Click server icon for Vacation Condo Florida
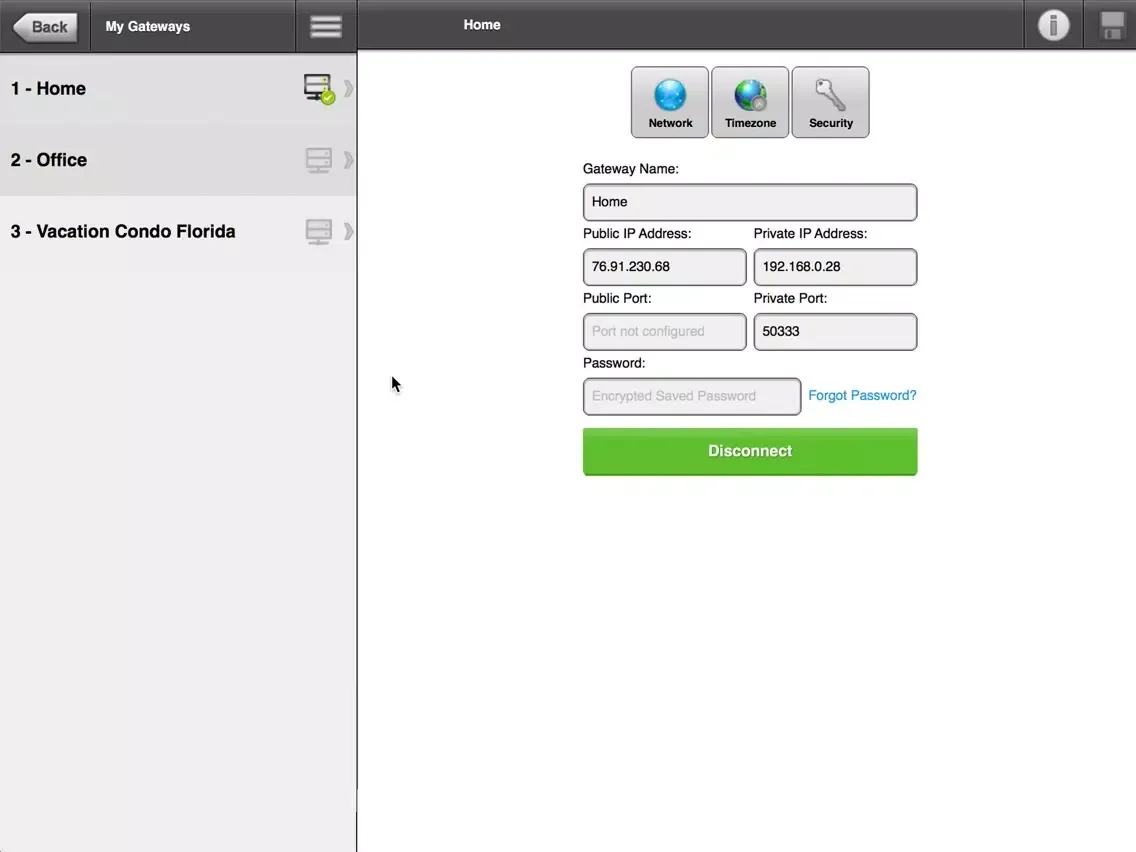This screenshot has height=852, width=1136. pos(318,232)
